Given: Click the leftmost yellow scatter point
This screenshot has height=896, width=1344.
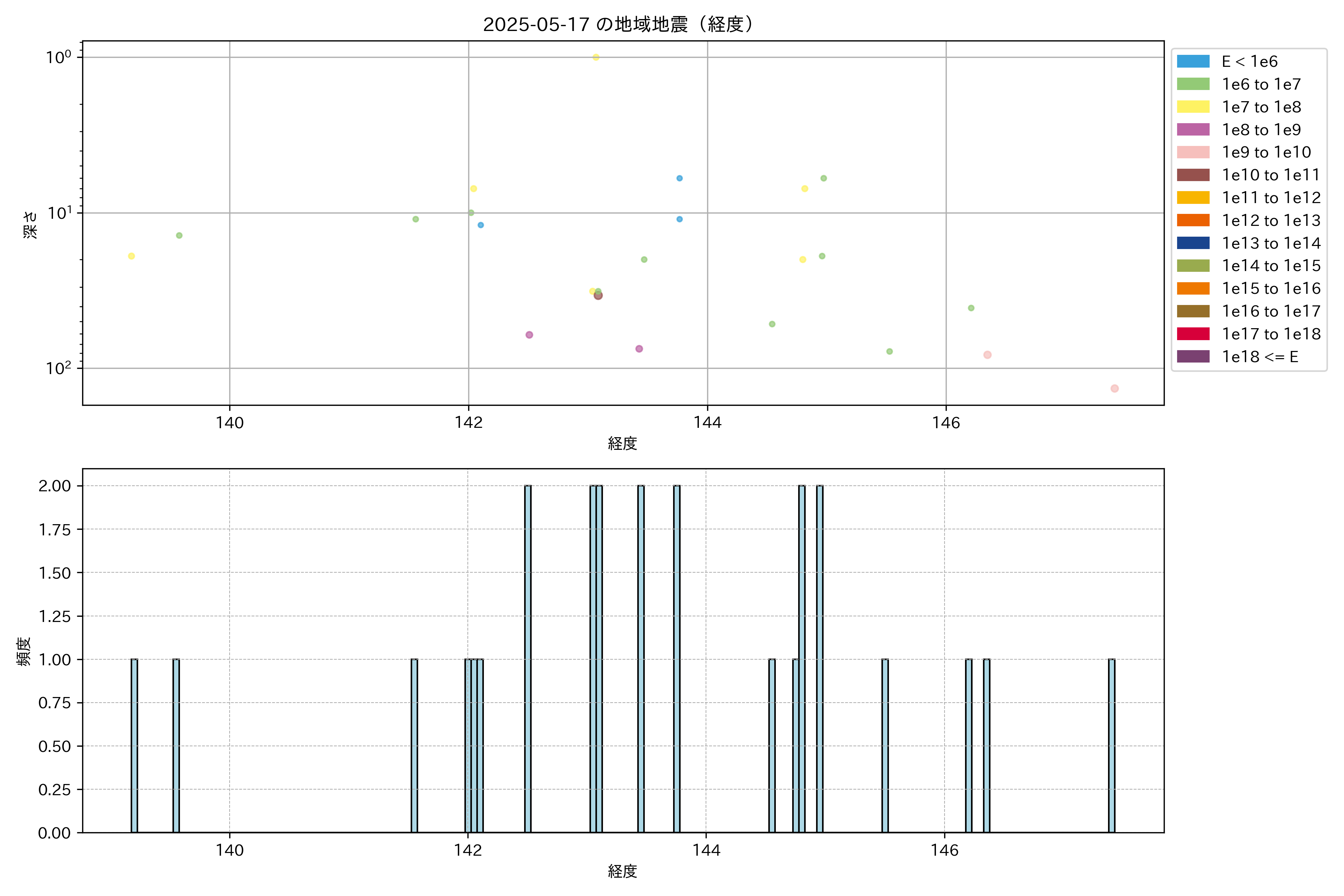Looking at the screenshot, I should [x=131, y=256].
